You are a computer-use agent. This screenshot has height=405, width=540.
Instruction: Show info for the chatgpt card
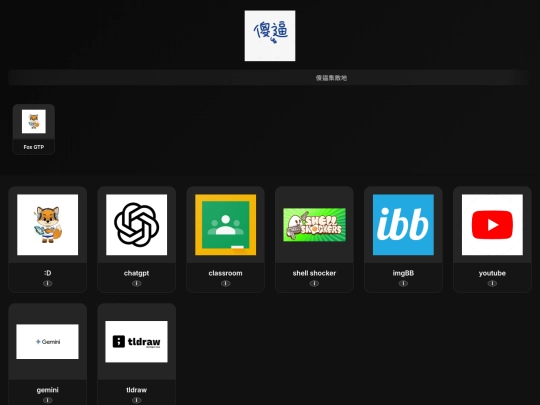tap(136, 283)
